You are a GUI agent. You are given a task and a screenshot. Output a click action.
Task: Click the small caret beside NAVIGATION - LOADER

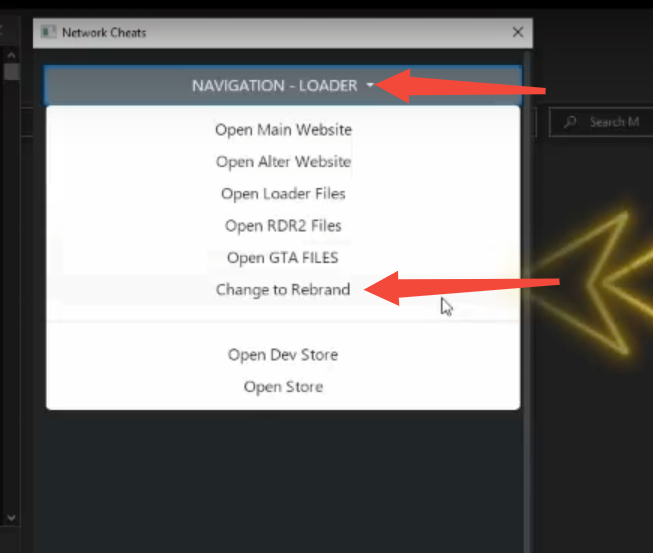(370, 86)
